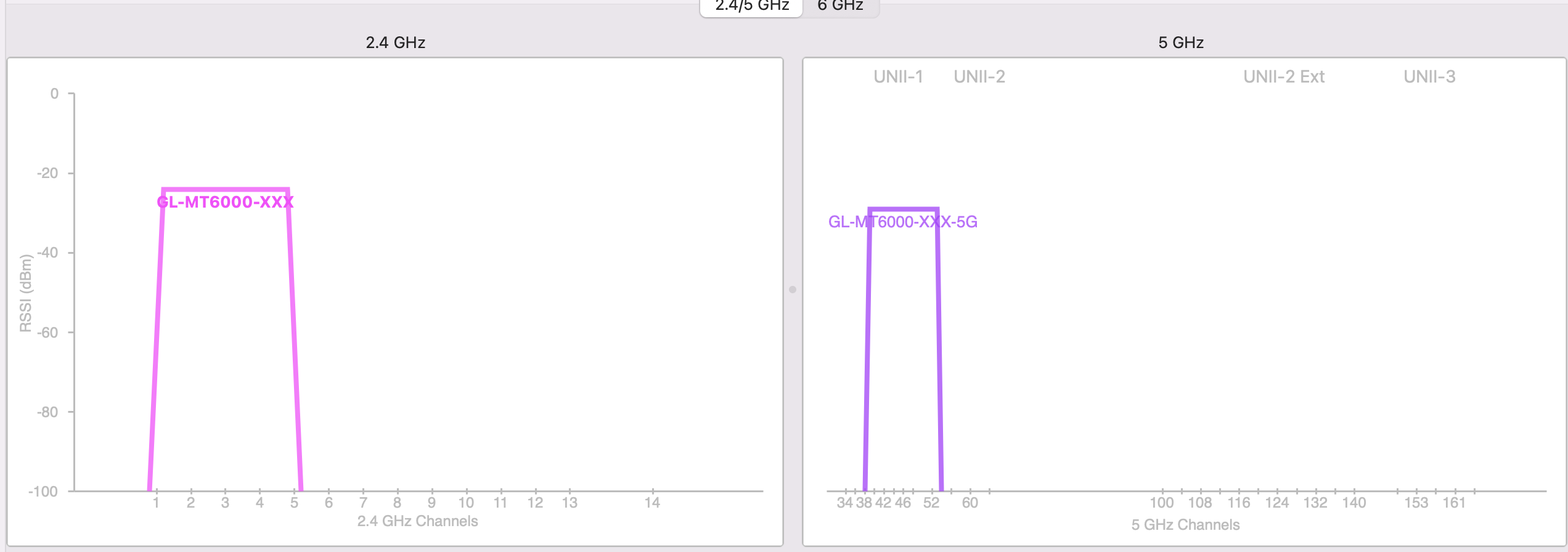Screen dimensions: 1568x552
Task: Click channel 161 on the 5 GHz axis
Action: (1453, 503)
